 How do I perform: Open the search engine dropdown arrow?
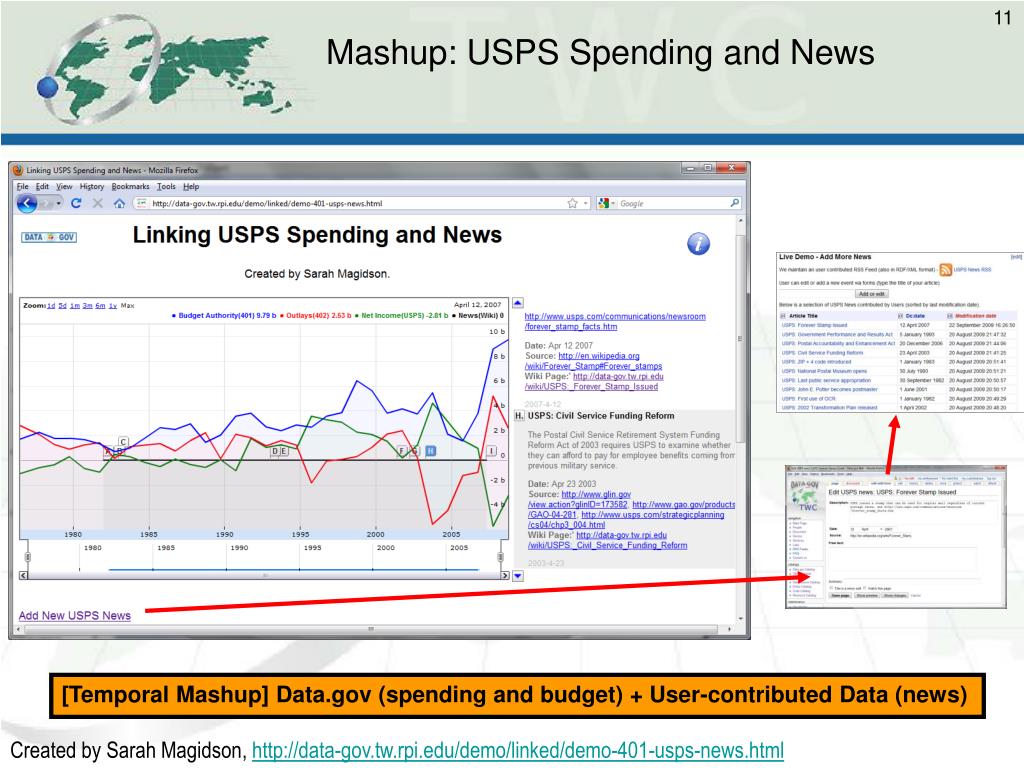pyautogui.click(x=614, y=204)
